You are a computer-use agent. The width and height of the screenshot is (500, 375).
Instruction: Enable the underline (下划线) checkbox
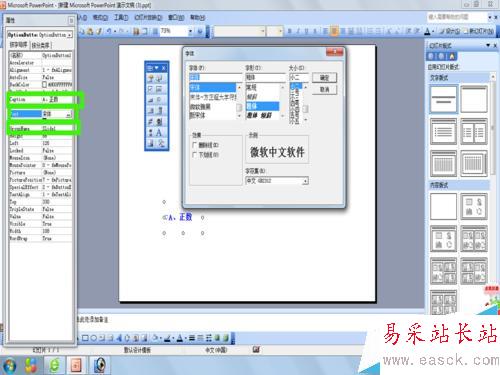coord(195,155)
